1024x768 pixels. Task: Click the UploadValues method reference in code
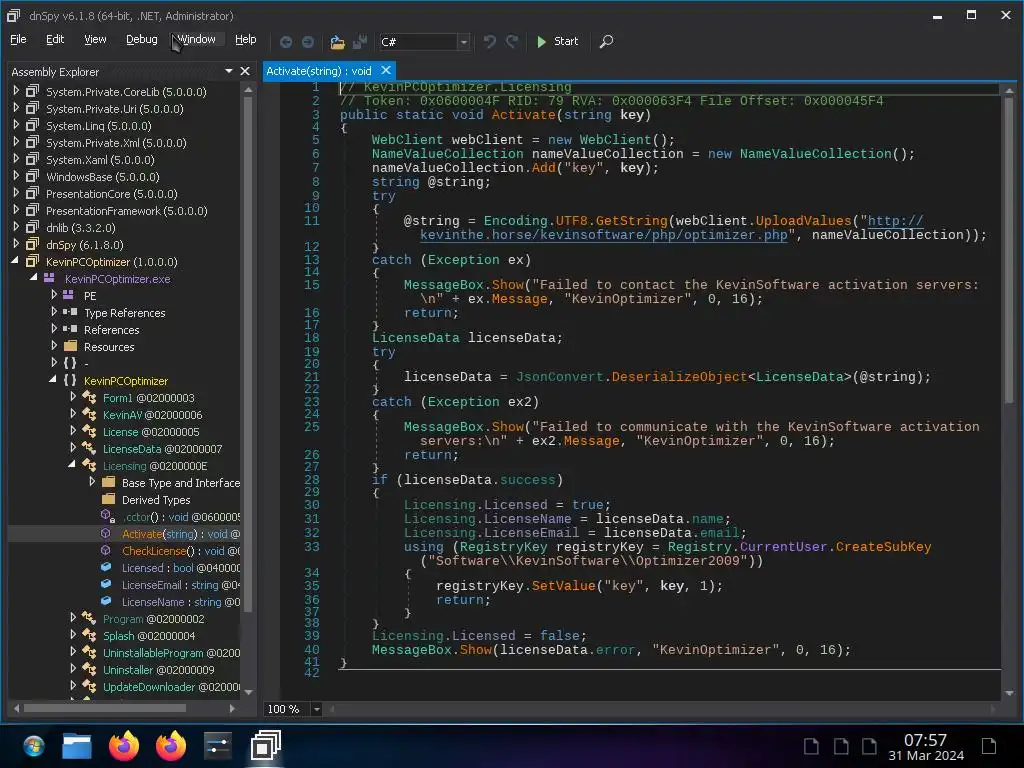coord(803,221)
